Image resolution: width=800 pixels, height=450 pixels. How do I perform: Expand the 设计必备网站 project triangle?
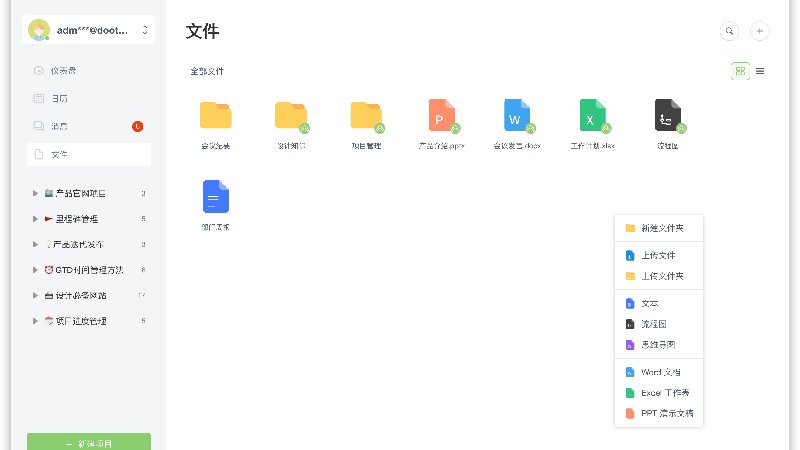35,295
